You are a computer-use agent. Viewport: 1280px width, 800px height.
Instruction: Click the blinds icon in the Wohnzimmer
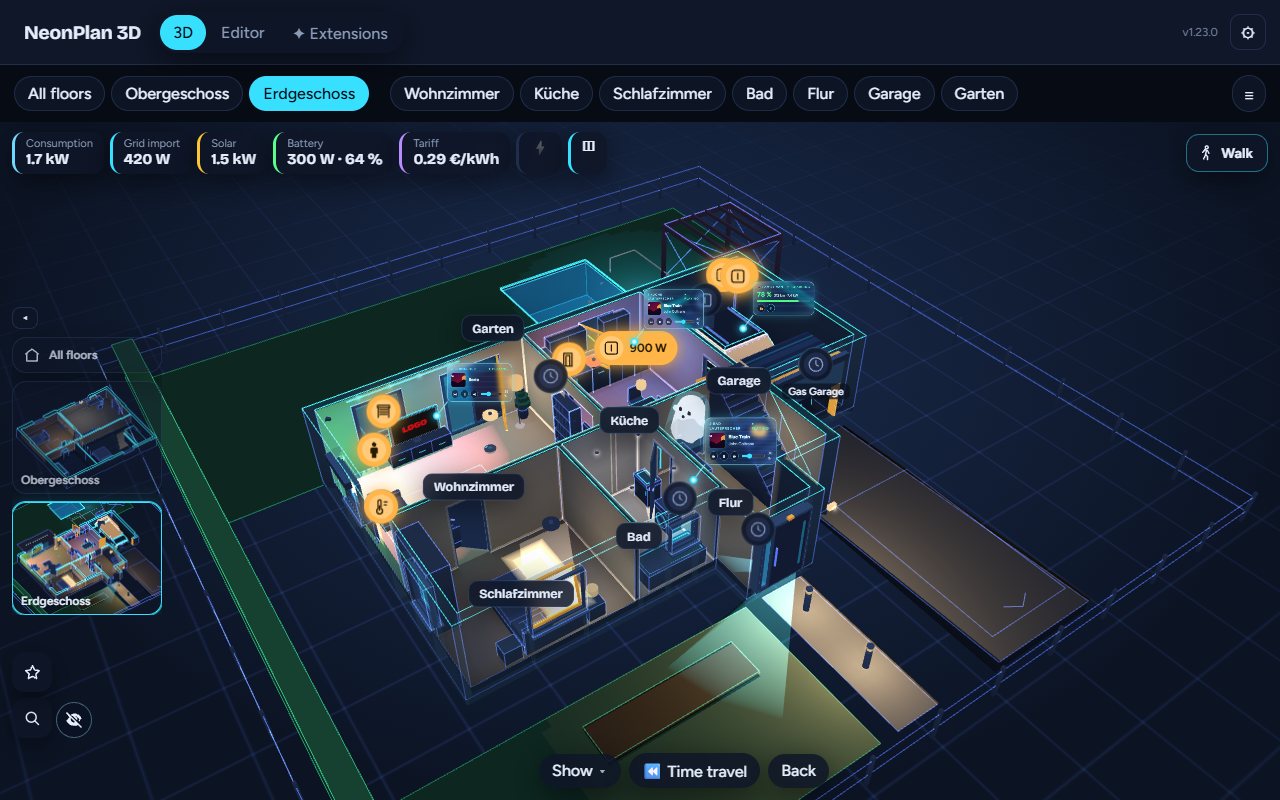click(383, 411)
